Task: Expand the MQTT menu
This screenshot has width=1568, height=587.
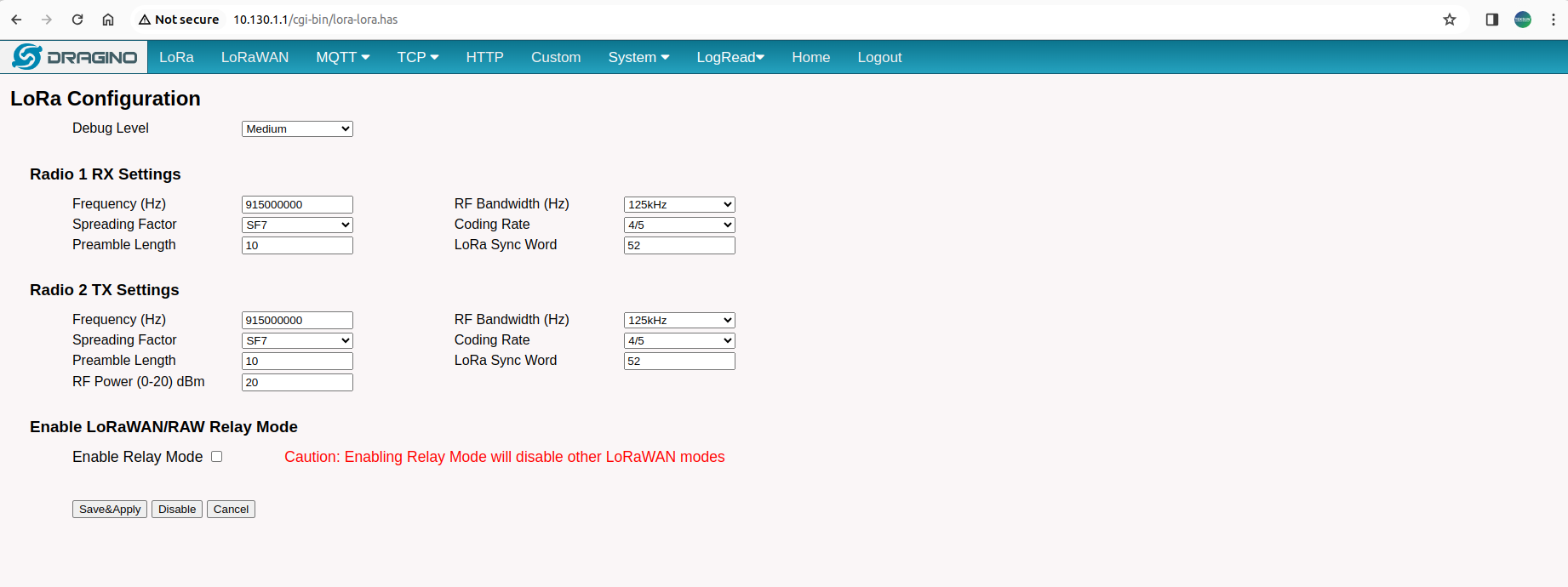Action: pyautogui.click(x=342, y=57)
